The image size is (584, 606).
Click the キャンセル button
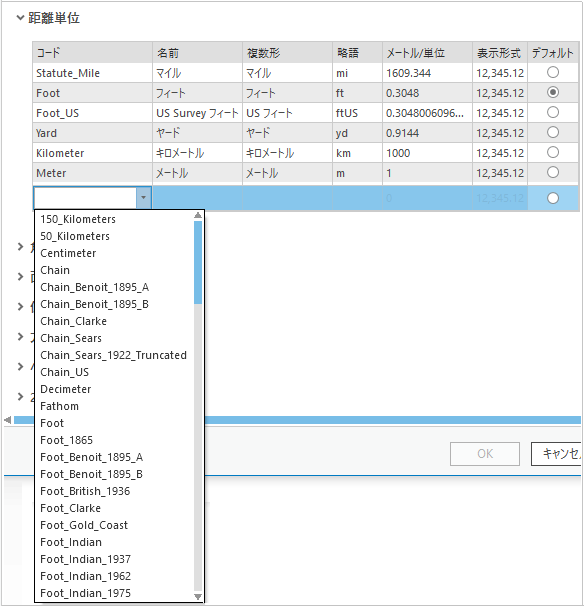[557, 454]
